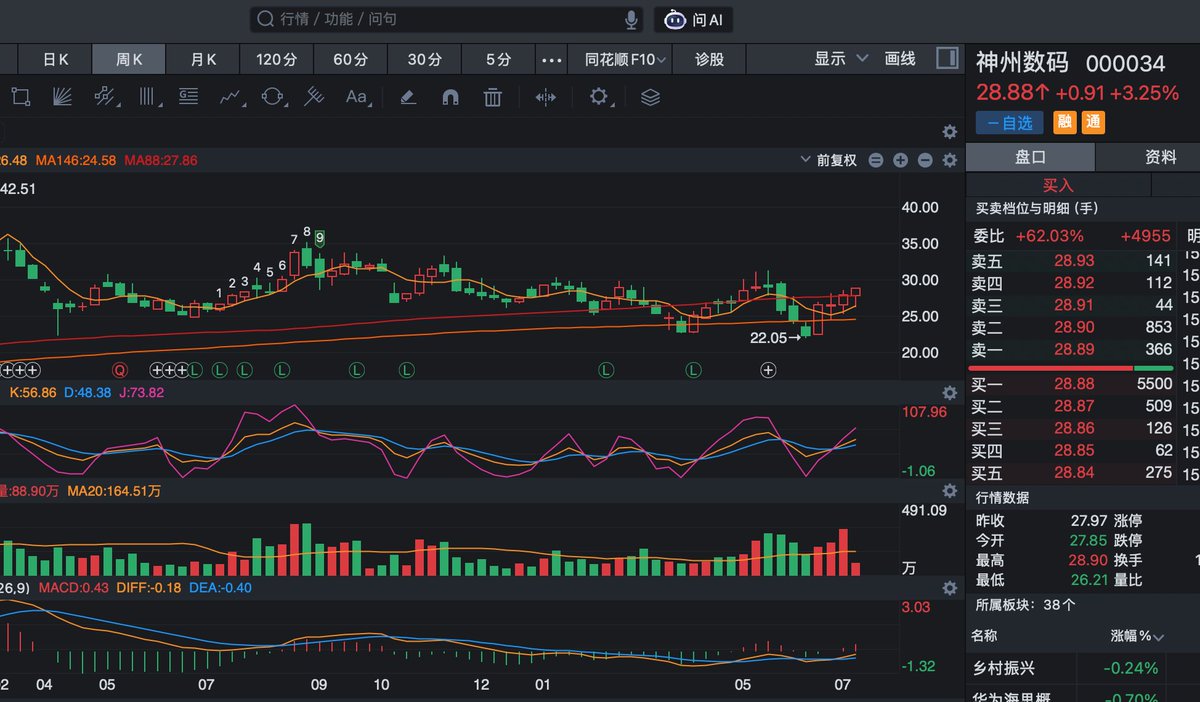This screenshot has height=702, width=1200.
Task: Toggle the magnet snap tool
Action: 450,97
